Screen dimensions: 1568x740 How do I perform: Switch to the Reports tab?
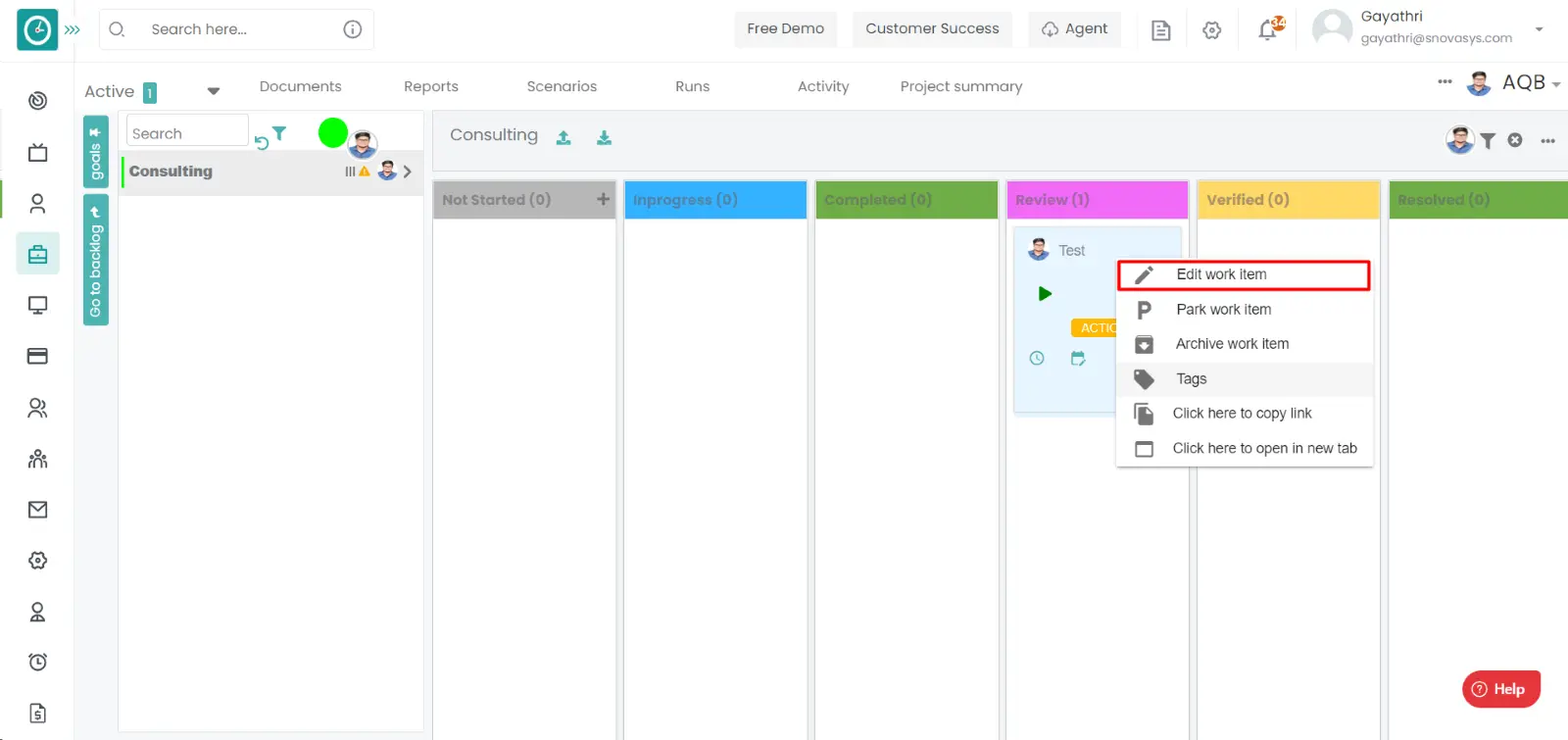[431, 86]
